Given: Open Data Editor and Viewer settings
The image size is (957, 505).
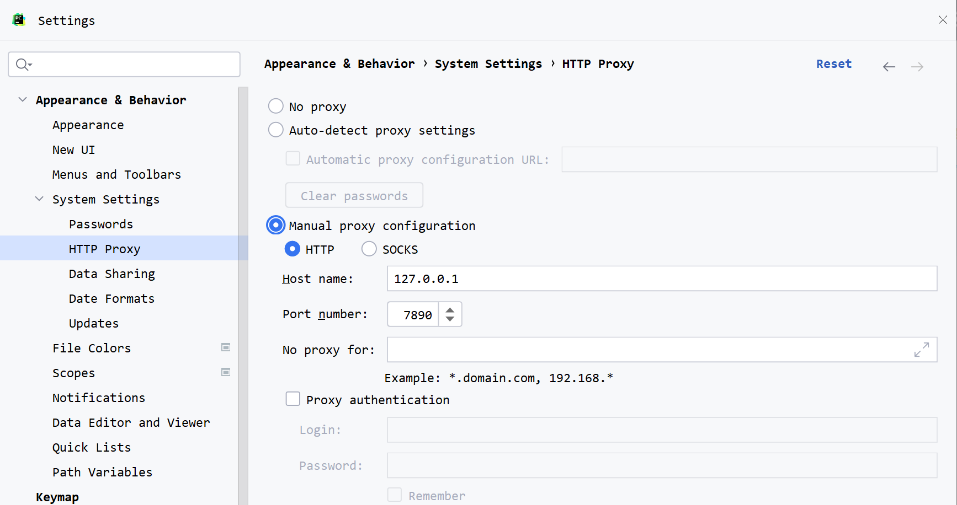Looking at the screenshot, I should point(131,422).
